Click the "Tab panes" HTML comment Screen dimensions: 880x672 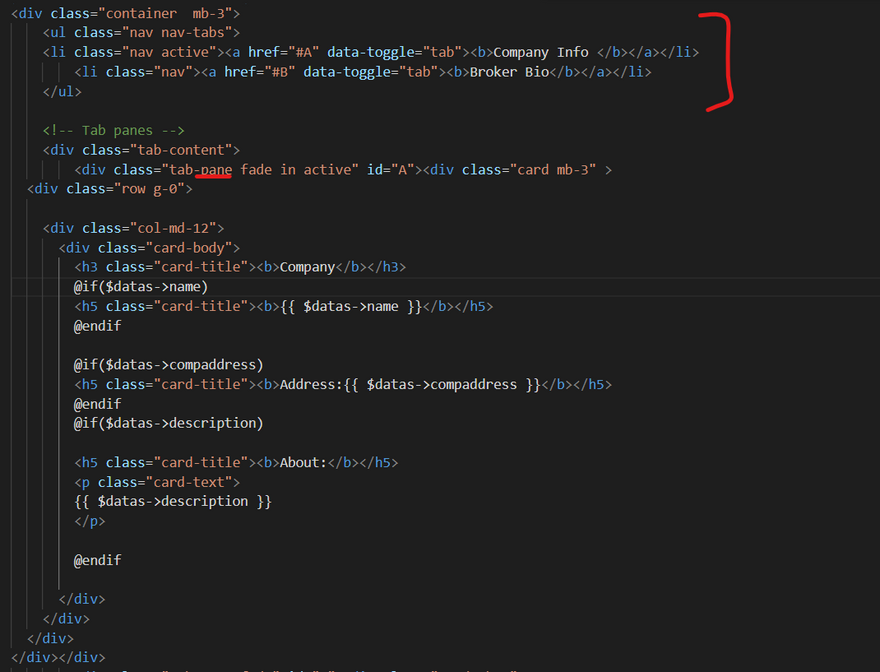click(x=113, y=131)
